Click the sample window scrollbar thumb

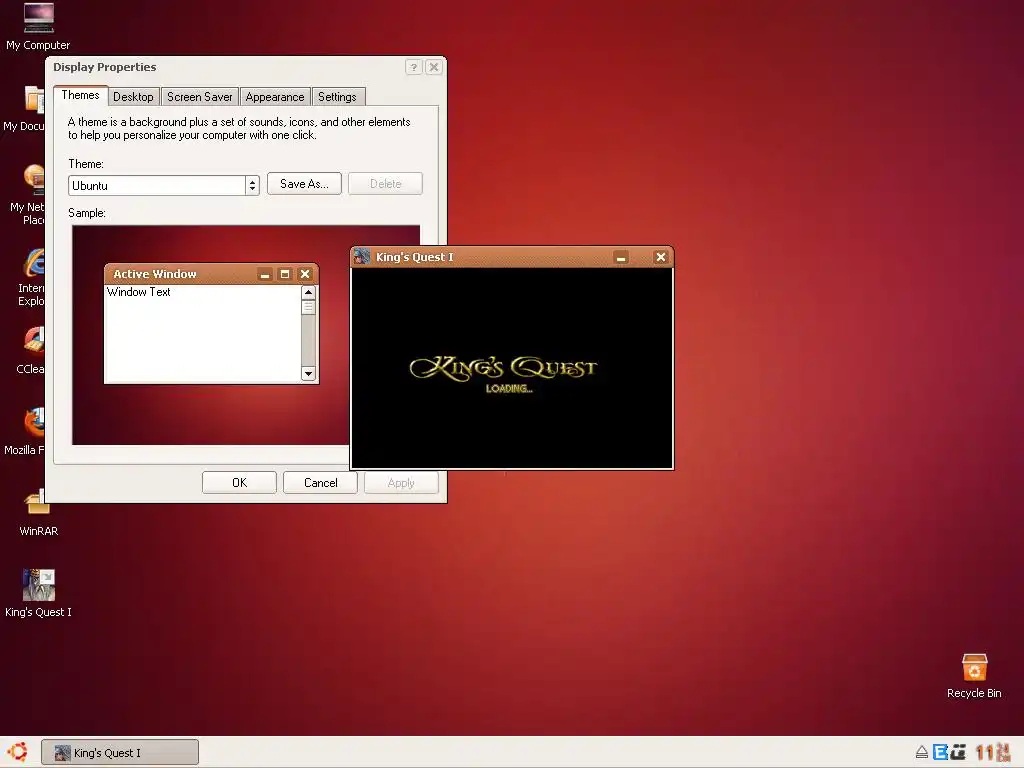(x=308, y=307)
